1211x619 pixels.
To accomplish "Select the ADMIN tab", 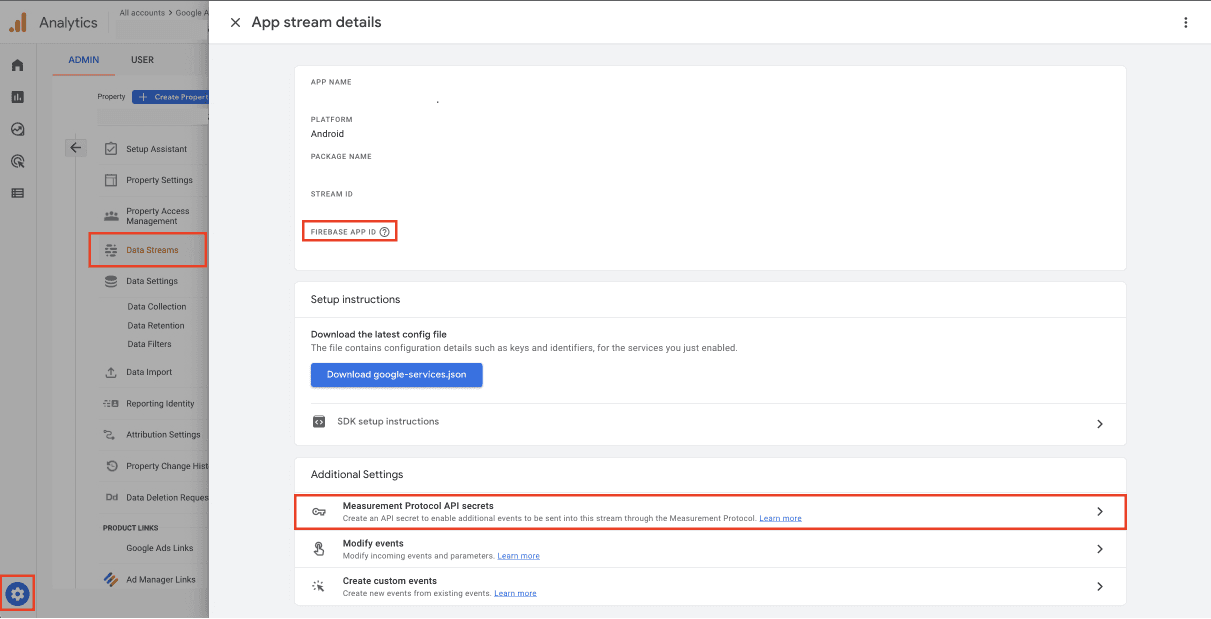I will click(x=84, y=59).
